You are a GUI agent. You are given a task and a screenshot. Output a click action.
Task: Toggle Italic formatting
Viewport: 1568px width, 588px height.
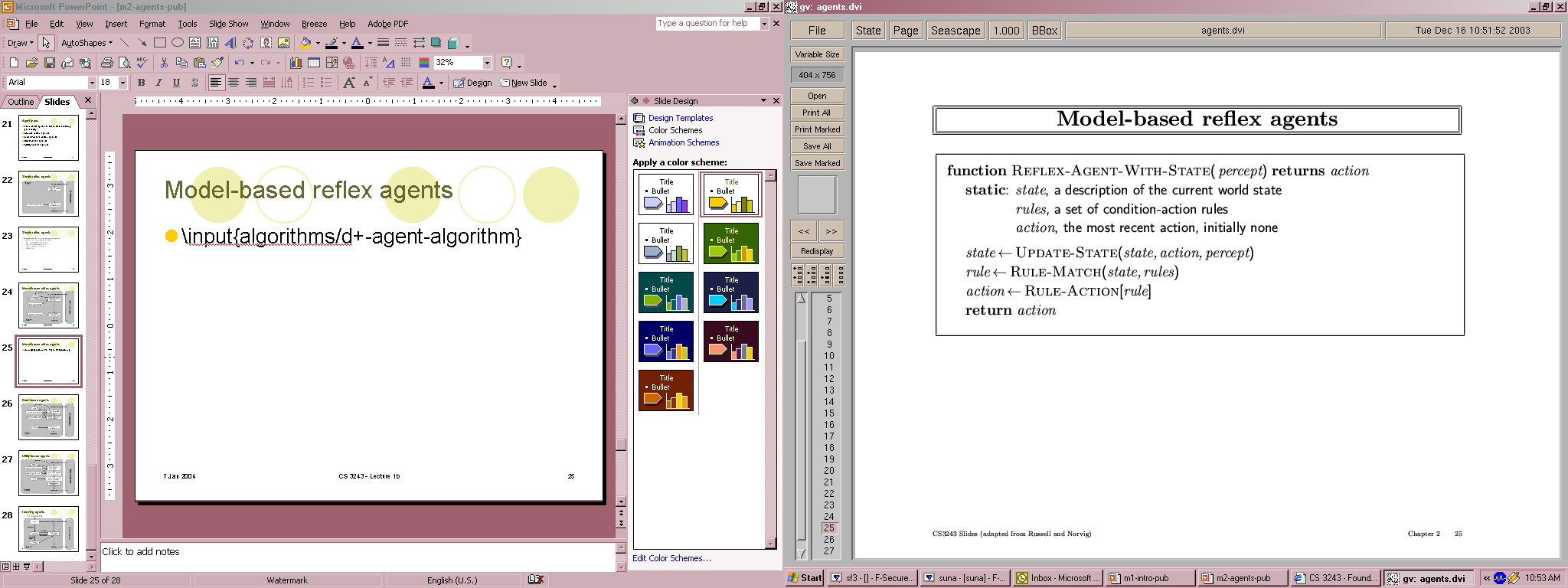[158, 83]
